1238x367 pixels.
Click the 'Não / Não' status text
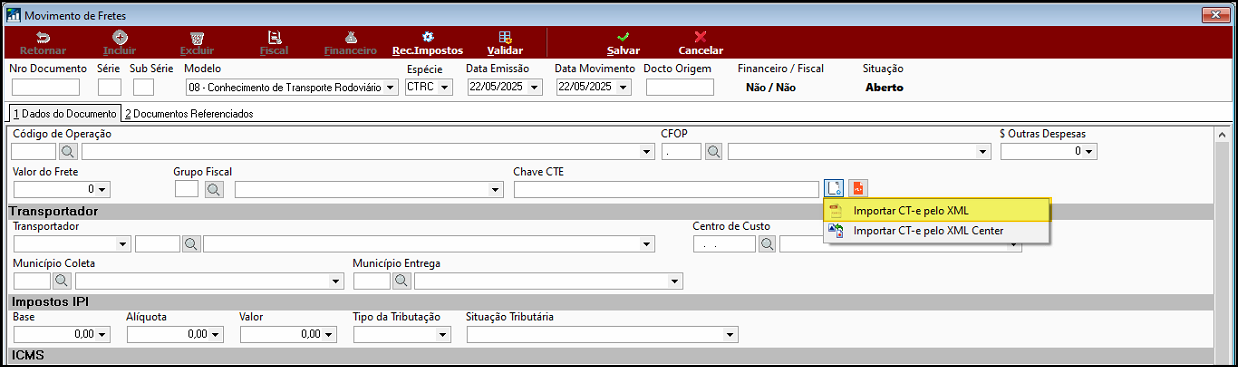coord(771,87)
